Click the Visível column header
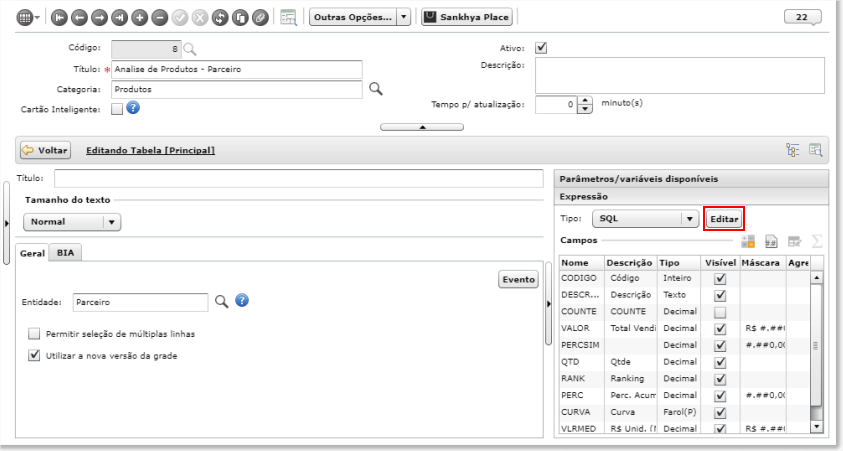Viewport: 843px width, 451px height. (720, 263)
